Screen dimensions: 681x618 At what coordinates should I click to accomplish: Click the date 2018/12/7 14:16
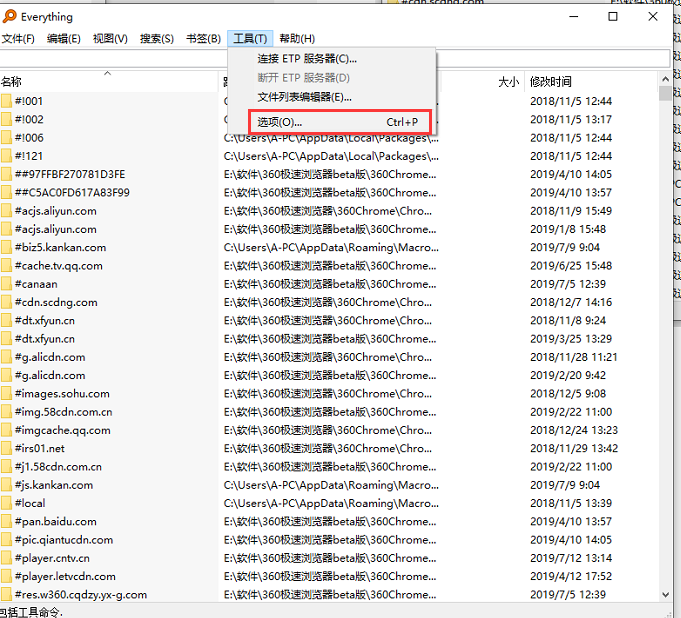pyautogui.click(x=571, y=302)
